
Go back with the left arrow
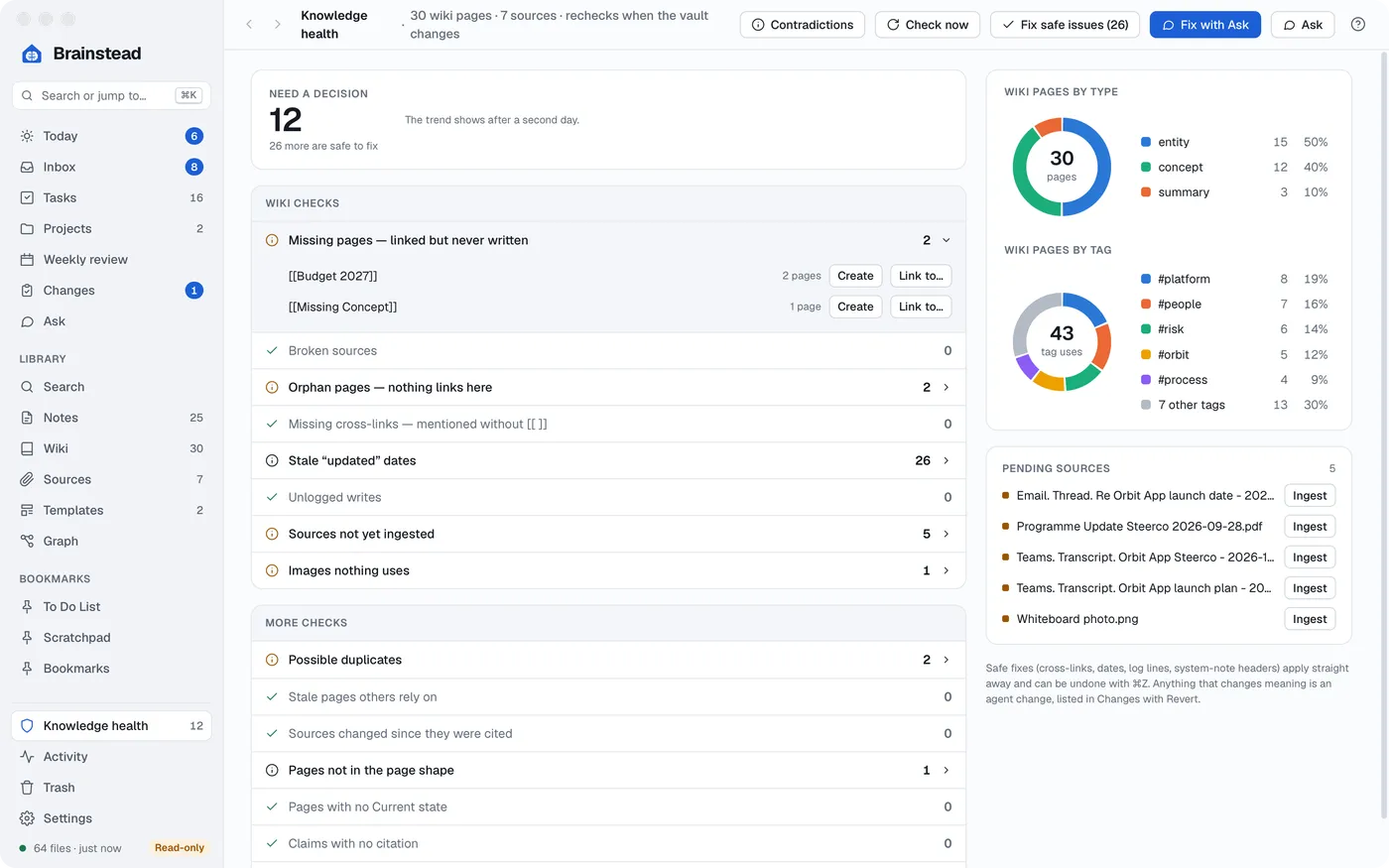pyautogui.click(x=249, y=25)
